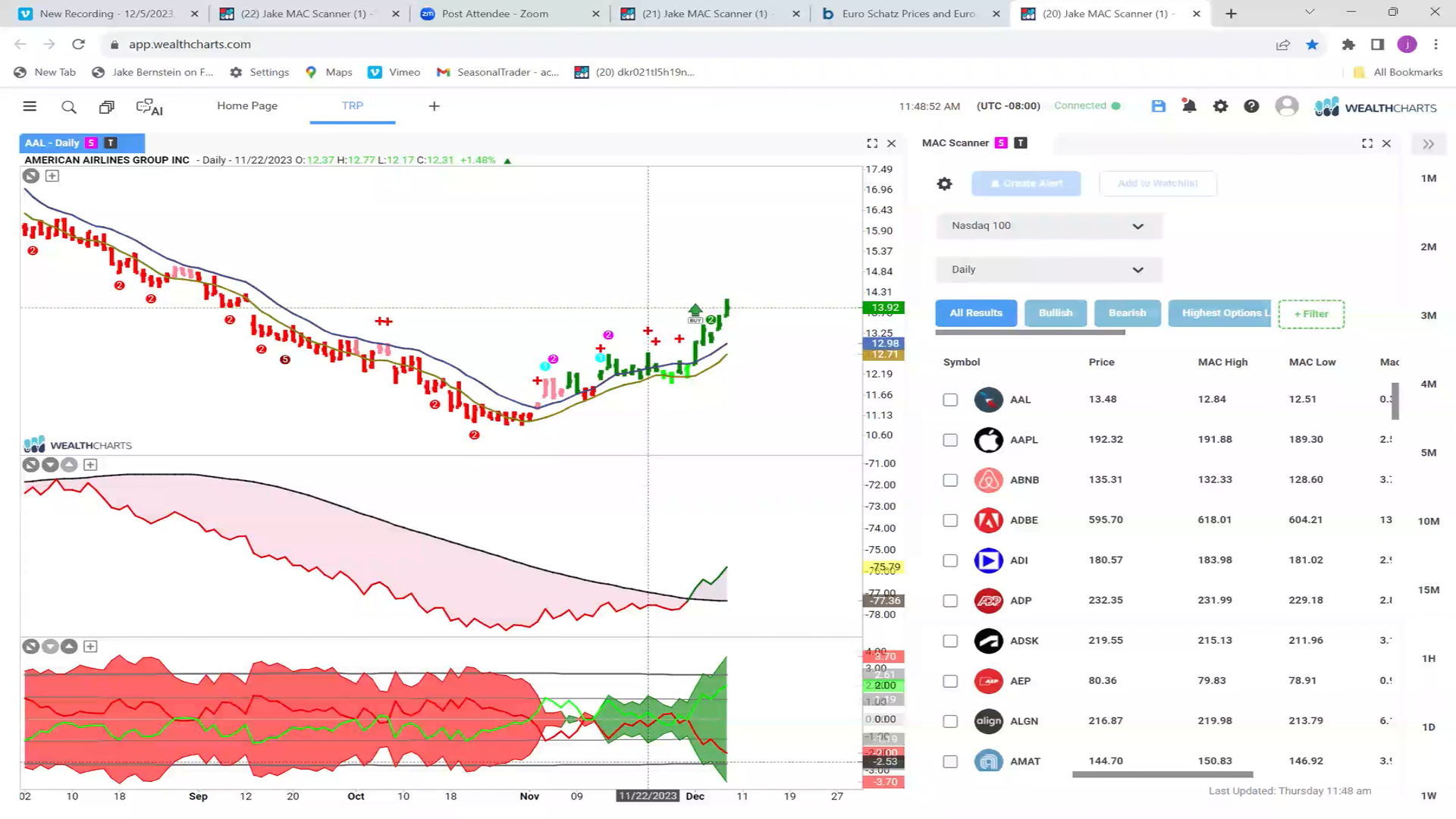Screen dimensions: 1456x819
Task: Click the no-drawing icon on price chart
Action: 30,176
